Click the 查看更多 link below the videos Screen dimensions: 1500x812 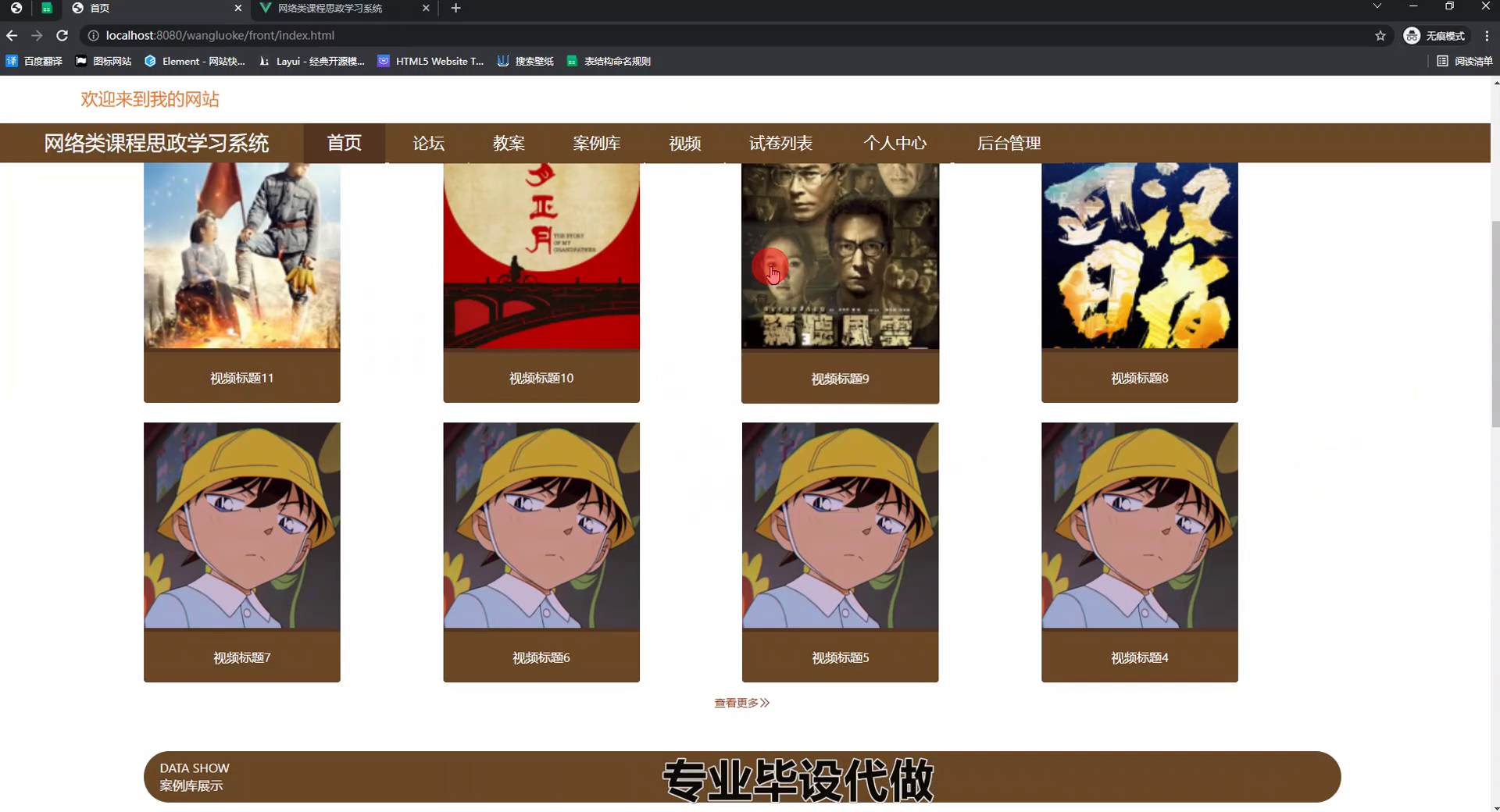tap(742, 703)
